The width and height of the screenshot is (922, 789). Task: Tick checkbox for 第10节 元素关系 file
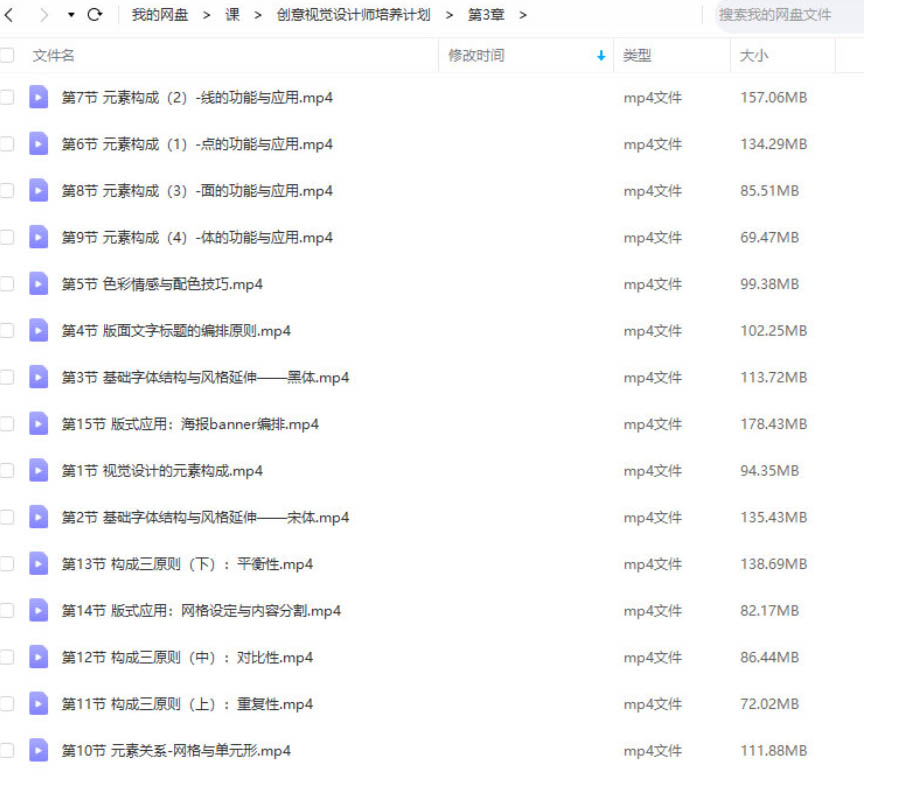tap(6, 750)
